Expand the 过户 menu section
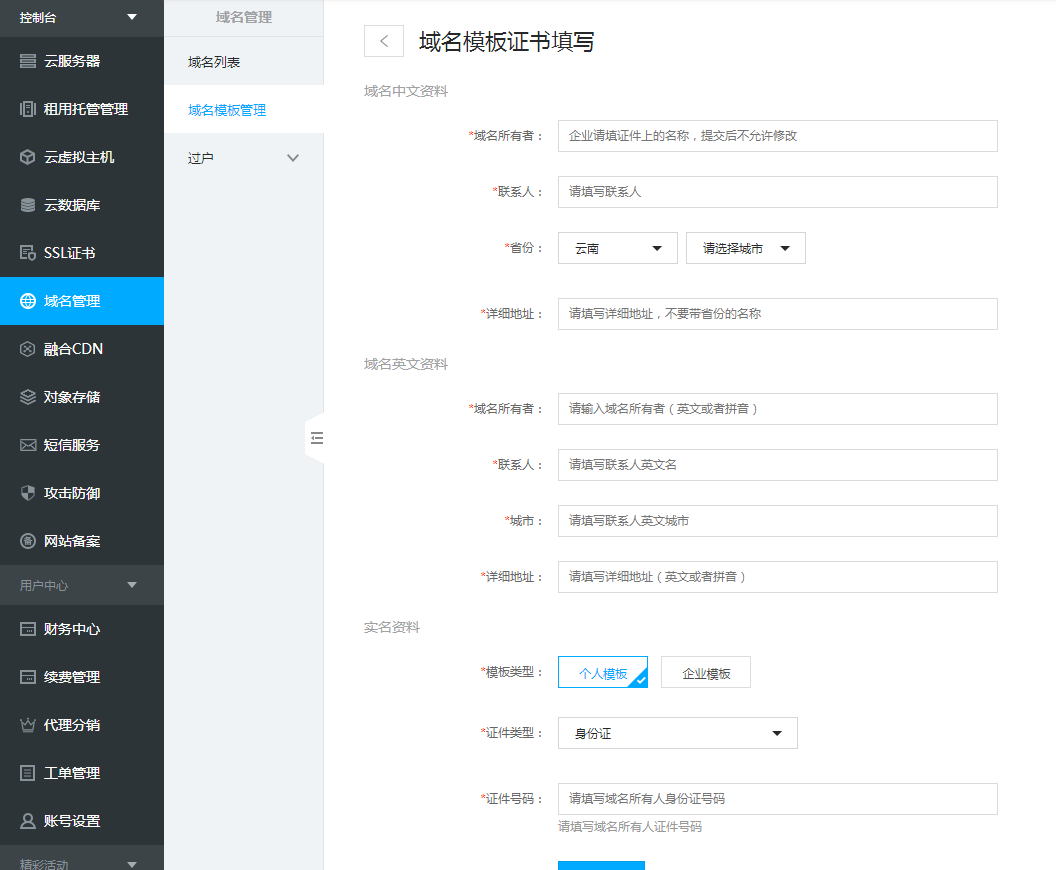This screenshot has width=1056, height=870. coord(243,157)
